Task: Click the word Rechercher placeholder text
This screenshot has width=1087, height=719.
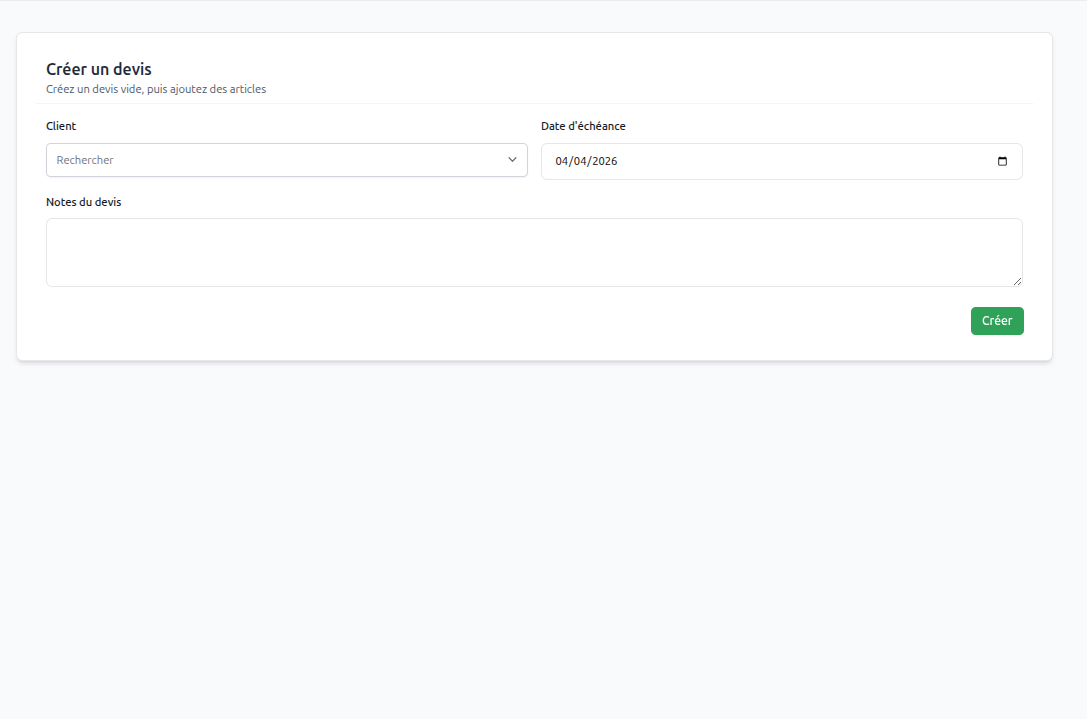Action: point(85,160)
